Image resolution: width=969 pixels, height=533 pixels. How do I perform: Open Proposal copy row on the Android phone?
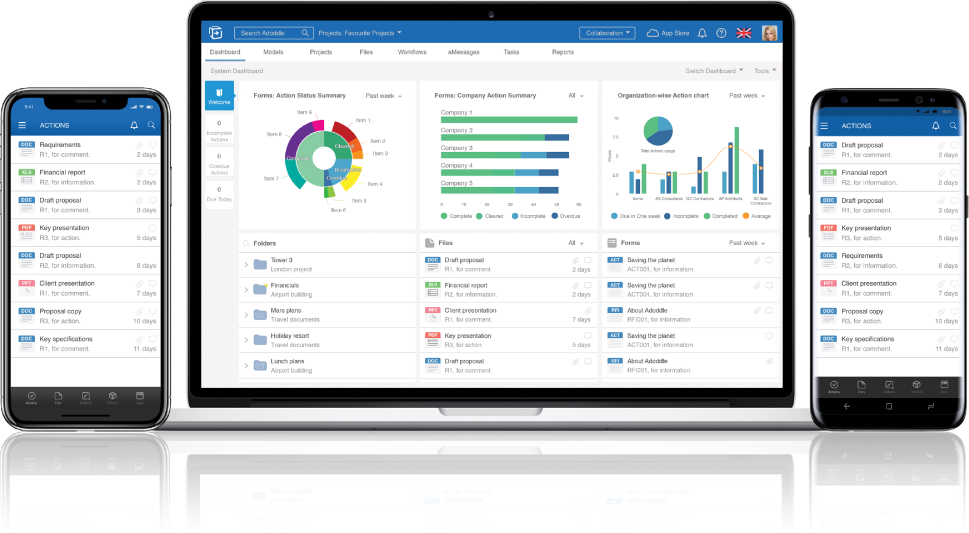pyautogui.click(x=889, y=316)
